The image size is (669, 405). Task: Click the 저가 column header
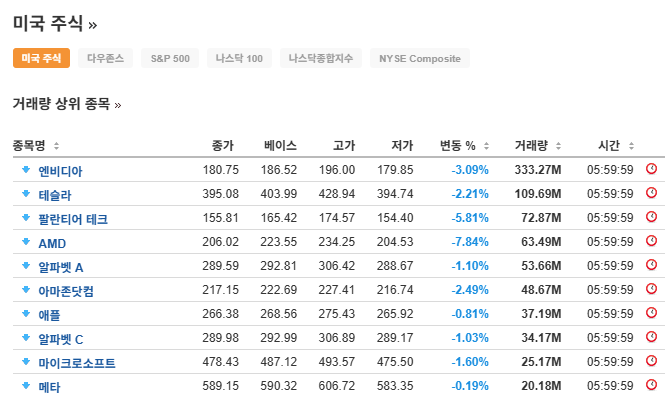pos(402,146)
